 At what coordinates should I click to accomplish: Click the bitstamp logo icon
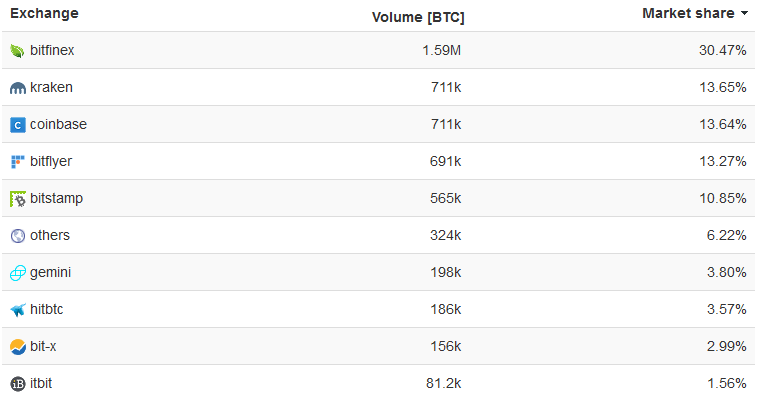pyautogui.click(x=18, y=199)
